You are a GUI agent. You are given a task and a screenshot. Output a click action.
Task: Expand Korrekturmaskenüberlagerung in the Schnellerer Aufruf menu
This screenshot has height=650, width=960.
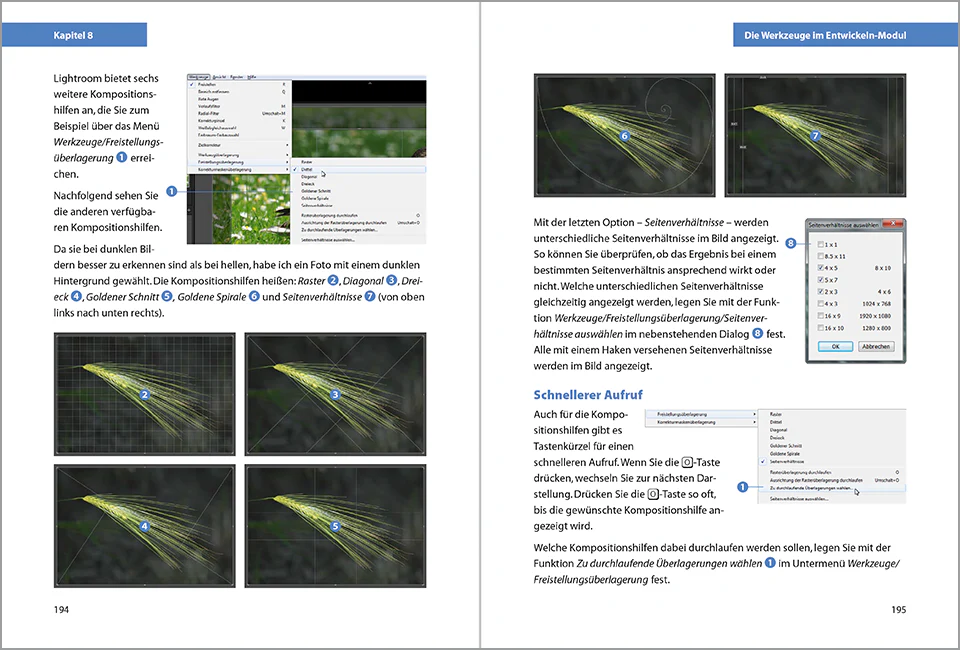click(702, 422)
